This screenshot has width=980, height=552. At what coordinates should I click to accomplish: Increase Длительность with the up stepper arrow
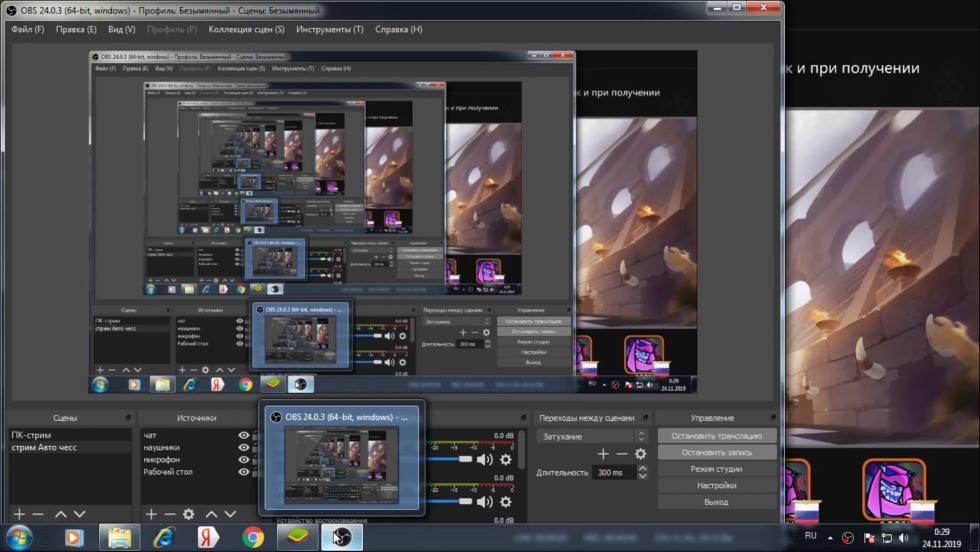pos(642,468)
